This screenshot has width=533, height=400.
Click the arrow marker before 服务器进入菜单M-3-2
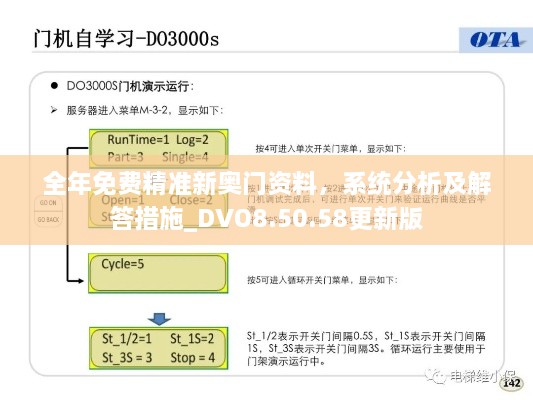pos(54,110)
